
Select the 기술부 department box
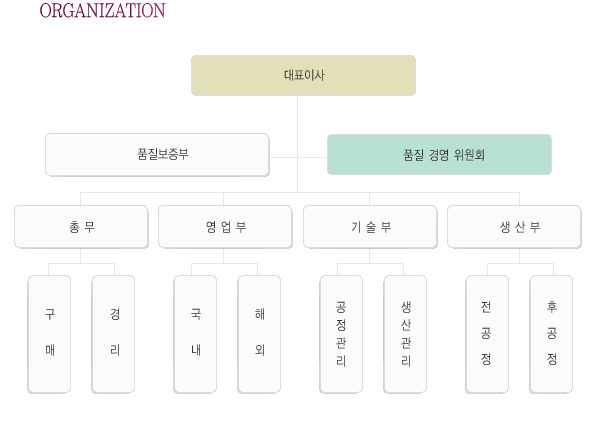coord(370,227)
